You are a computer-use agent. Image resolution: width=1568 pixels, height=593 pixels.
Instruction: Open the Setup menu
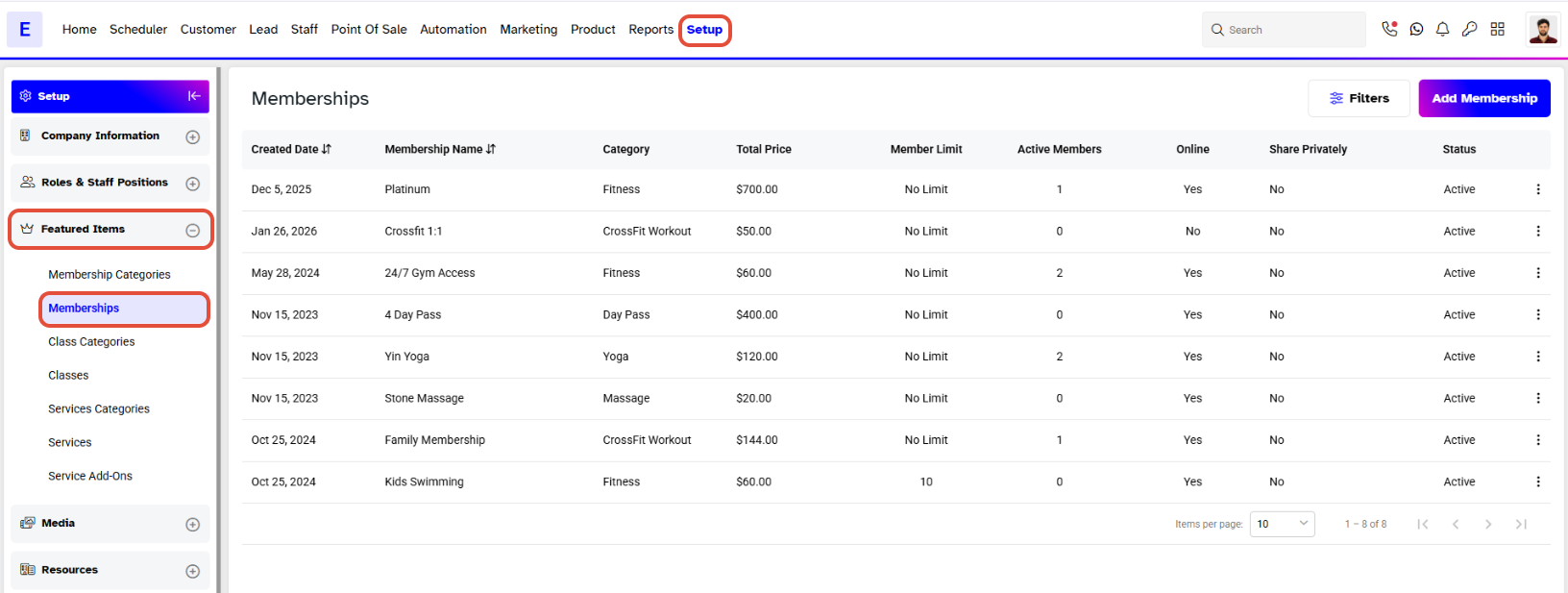point(704,30)
